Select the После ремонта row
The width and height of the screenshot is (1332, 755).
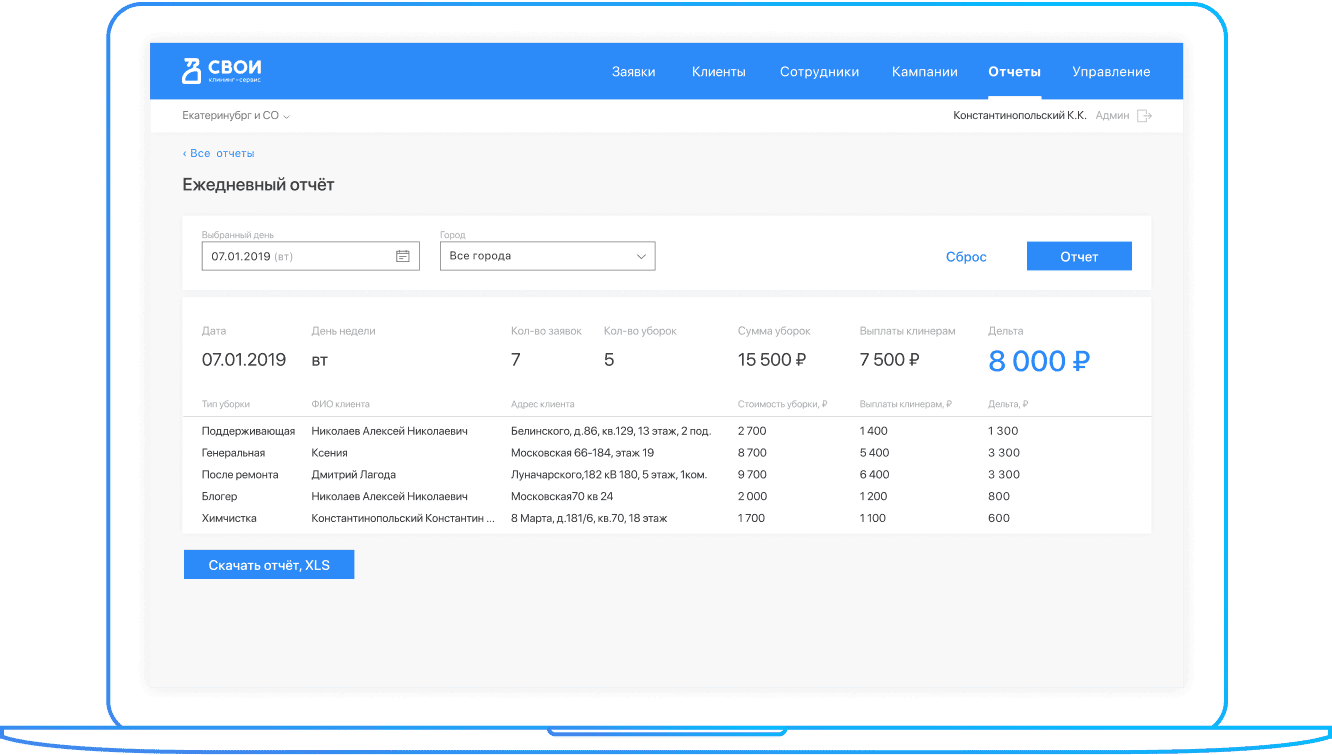tap(240, 475)
